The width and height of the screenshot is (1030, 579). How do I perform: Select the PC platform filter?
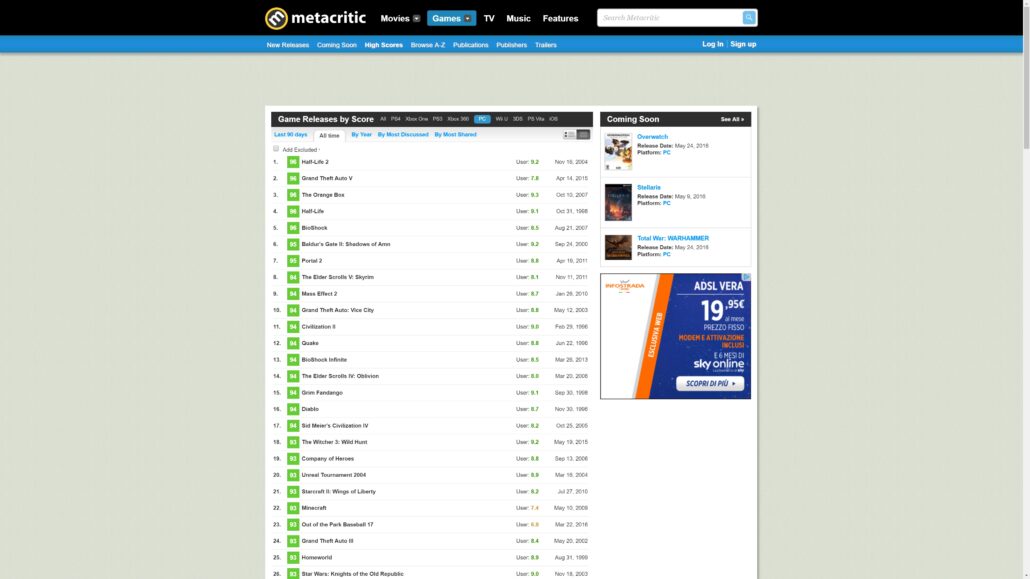(482, 119)
